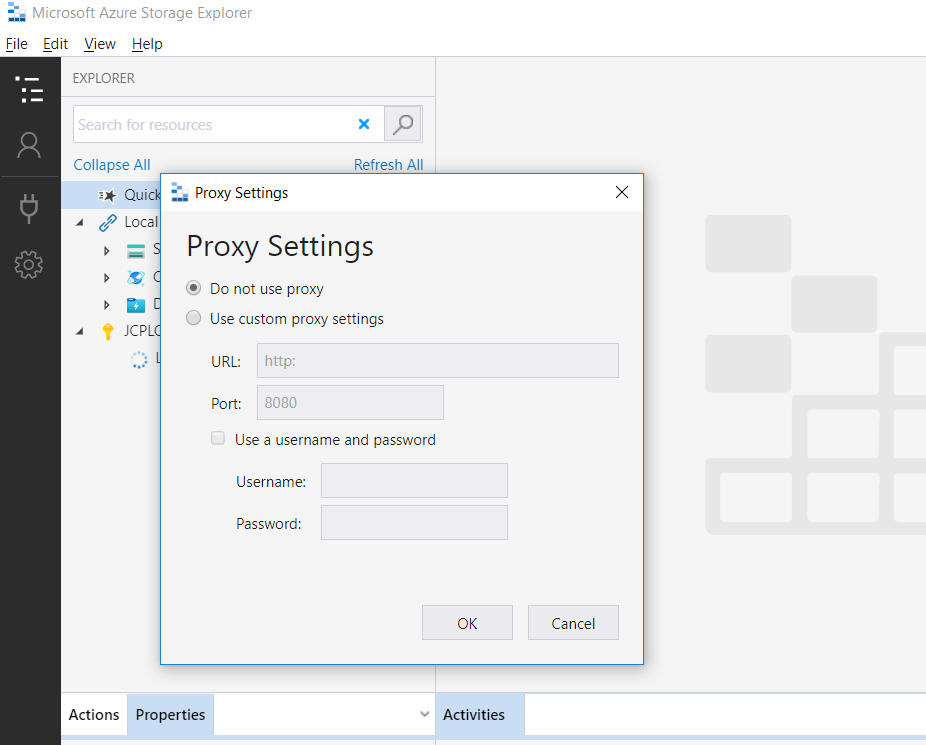
Task: Open the Connect dialog via the plug icon
Action: click(30, 208)
